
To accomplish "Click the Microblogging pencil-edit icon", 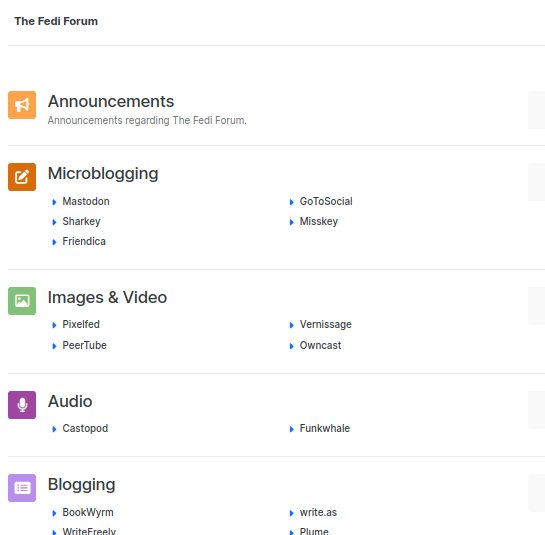I will tap(22, 177).
